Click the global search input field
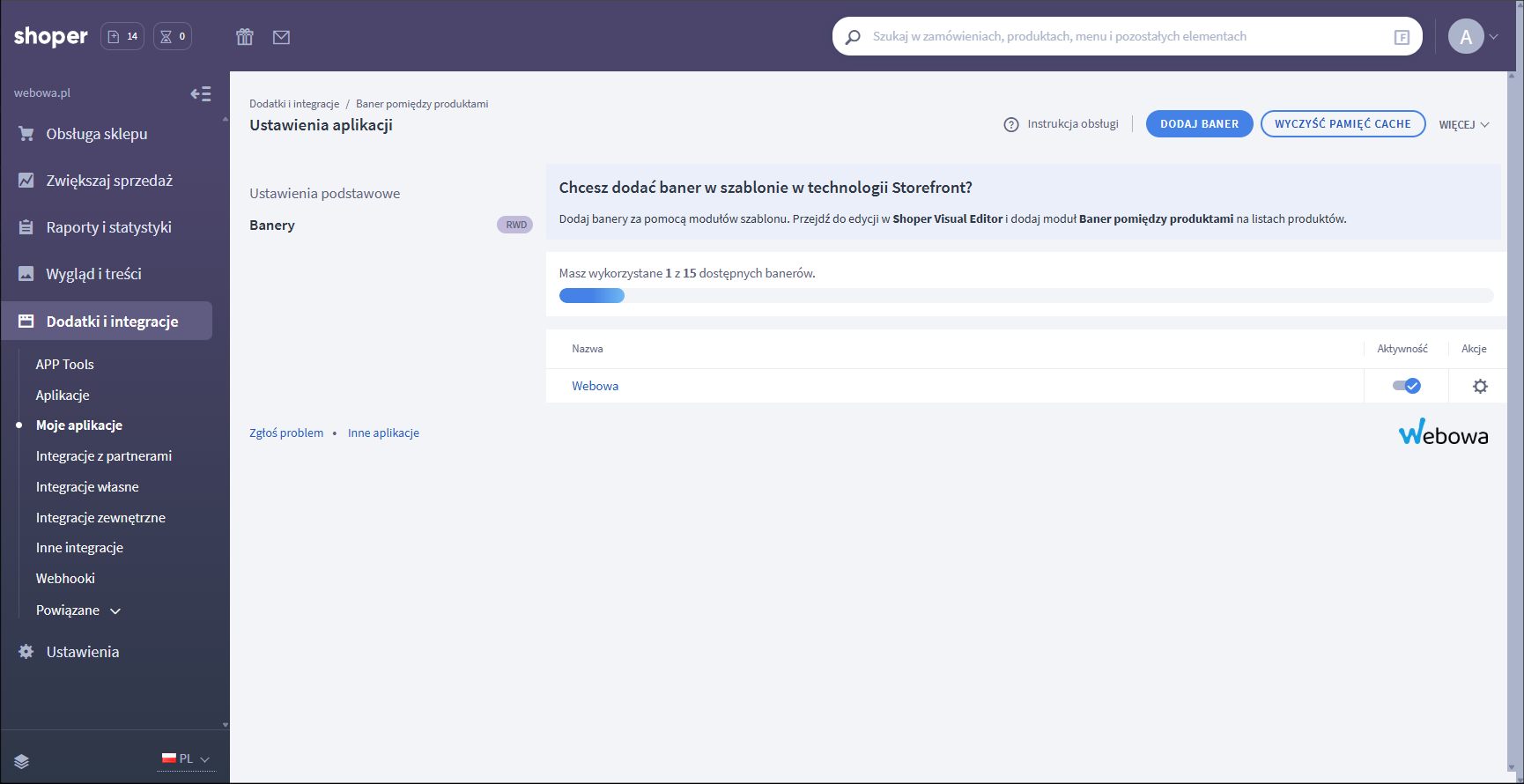1524x784 pixels. [1119, 36]
